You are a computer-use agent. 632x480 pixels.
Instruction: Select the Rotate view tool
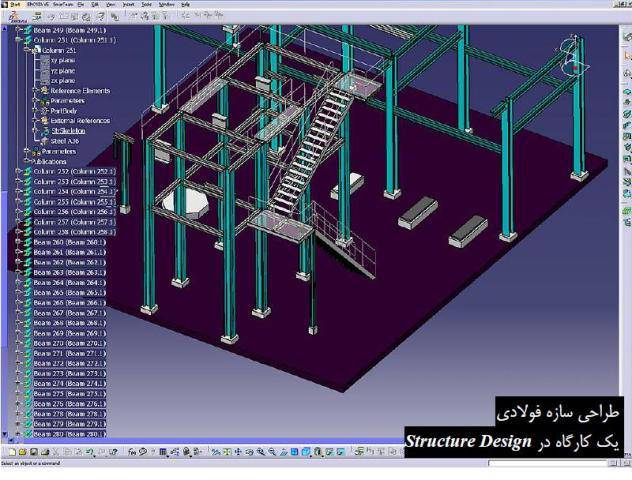[249, 452]
